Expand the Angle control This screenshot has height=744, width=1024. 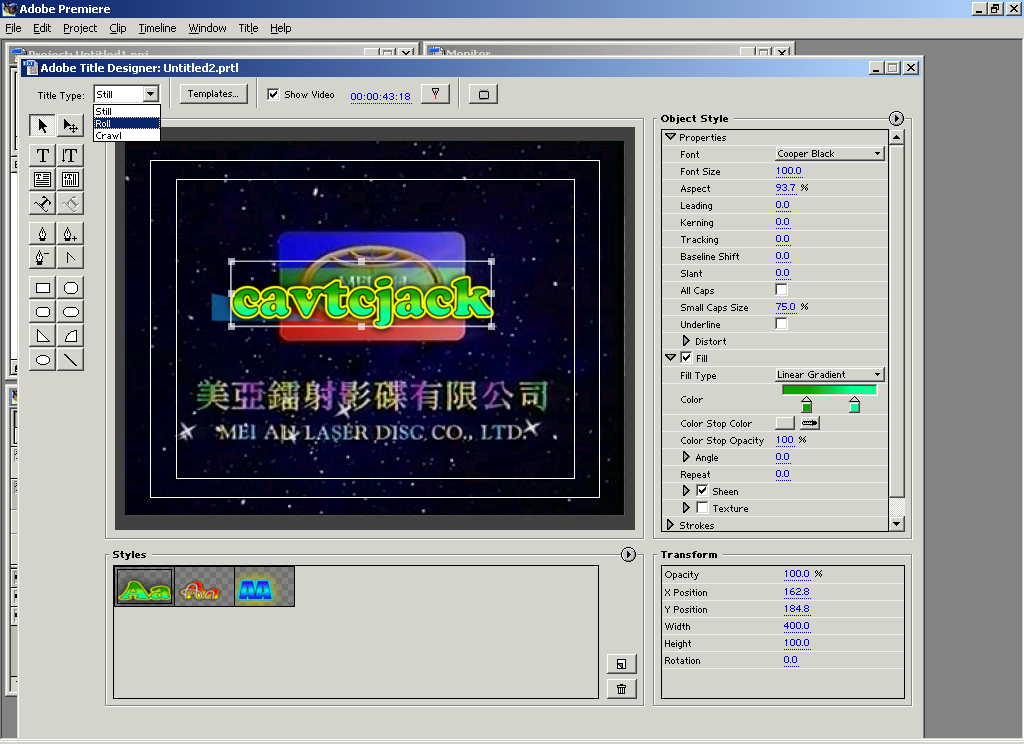(x=686, y=457)
